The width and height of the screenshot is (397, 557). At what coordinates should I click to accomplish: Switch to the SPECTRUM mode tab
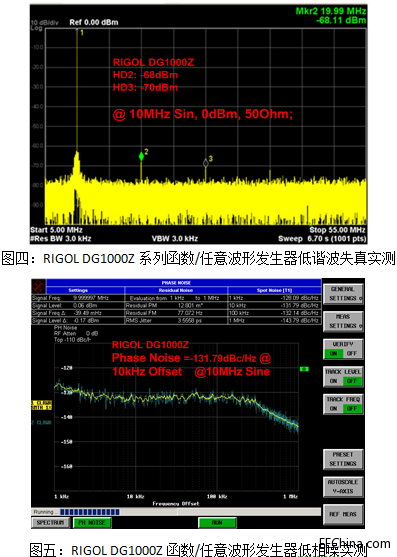[x=50, y=523]
